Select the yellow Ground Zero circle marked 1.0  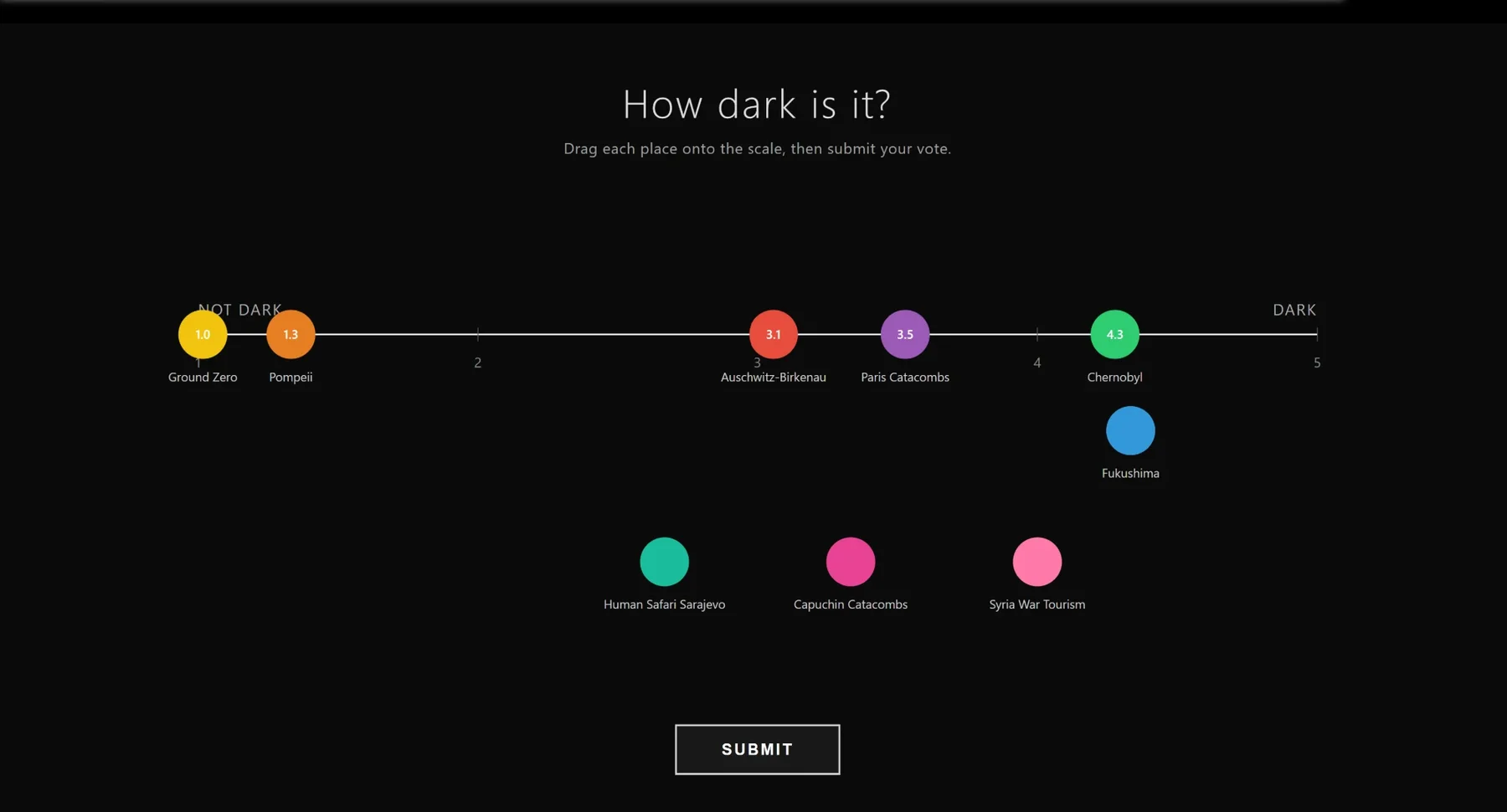coord(203,334)
